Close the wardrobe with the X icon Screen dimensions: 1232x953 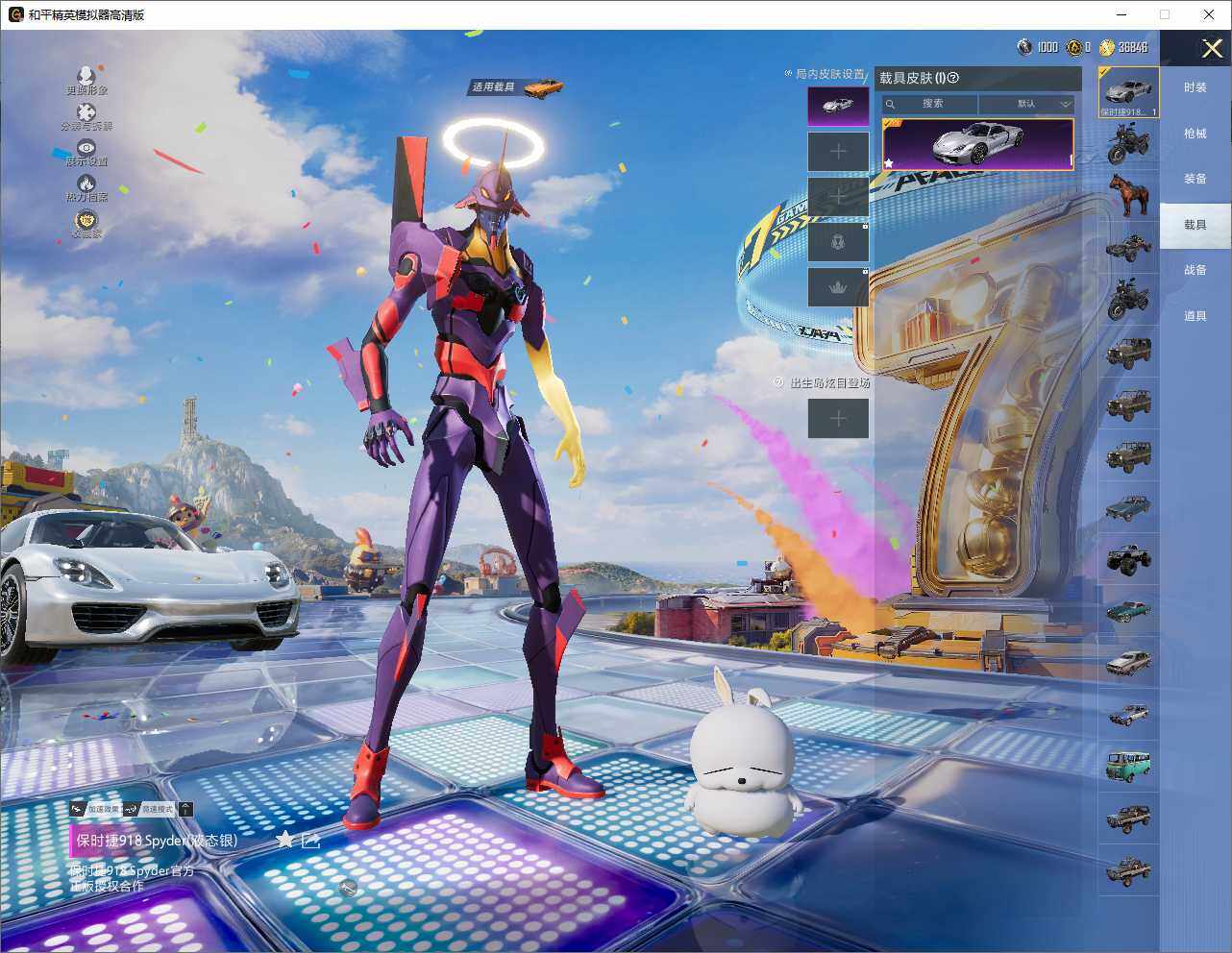pos(1212,48)
